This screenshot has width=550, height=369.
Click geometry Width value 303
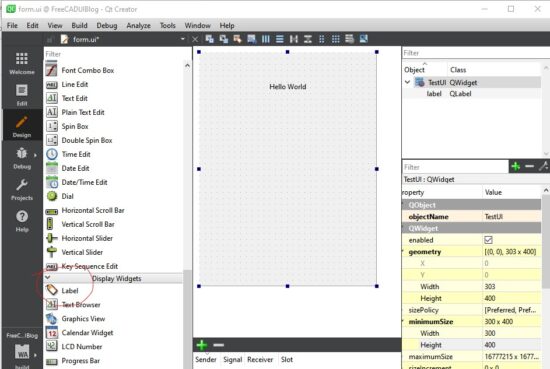point(512,287)
